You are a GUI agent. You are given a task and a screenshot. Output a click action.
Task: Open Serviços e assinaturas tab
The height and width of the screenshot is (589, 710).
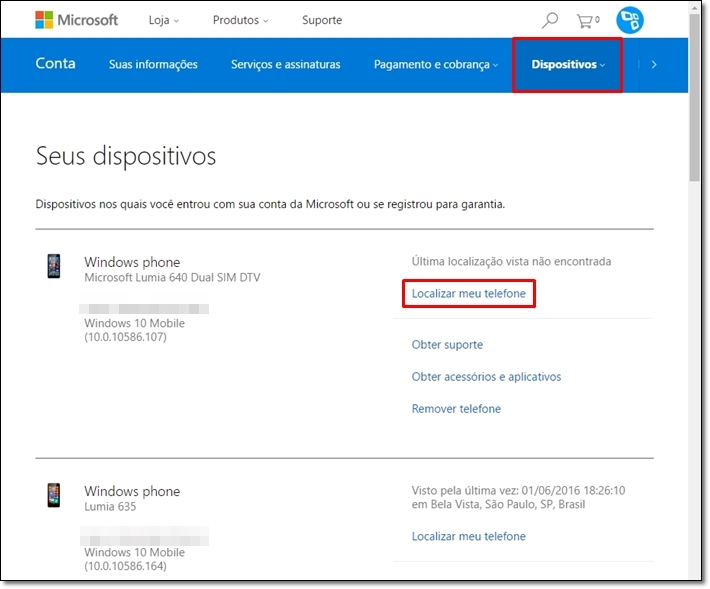pyautogui.click(x=285, y=64)
